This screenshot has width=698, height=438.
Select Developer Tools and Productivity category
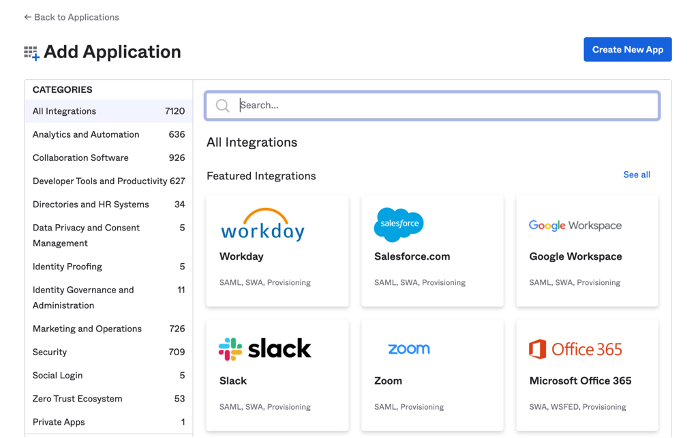tap(109, 181)
